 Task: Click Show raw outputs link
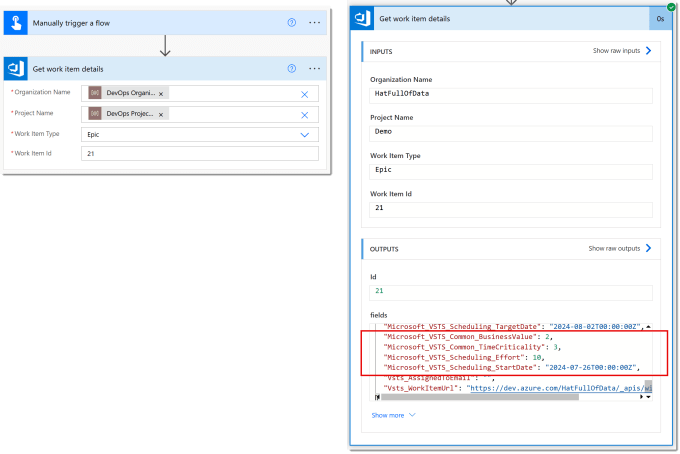tap(614, 248)
